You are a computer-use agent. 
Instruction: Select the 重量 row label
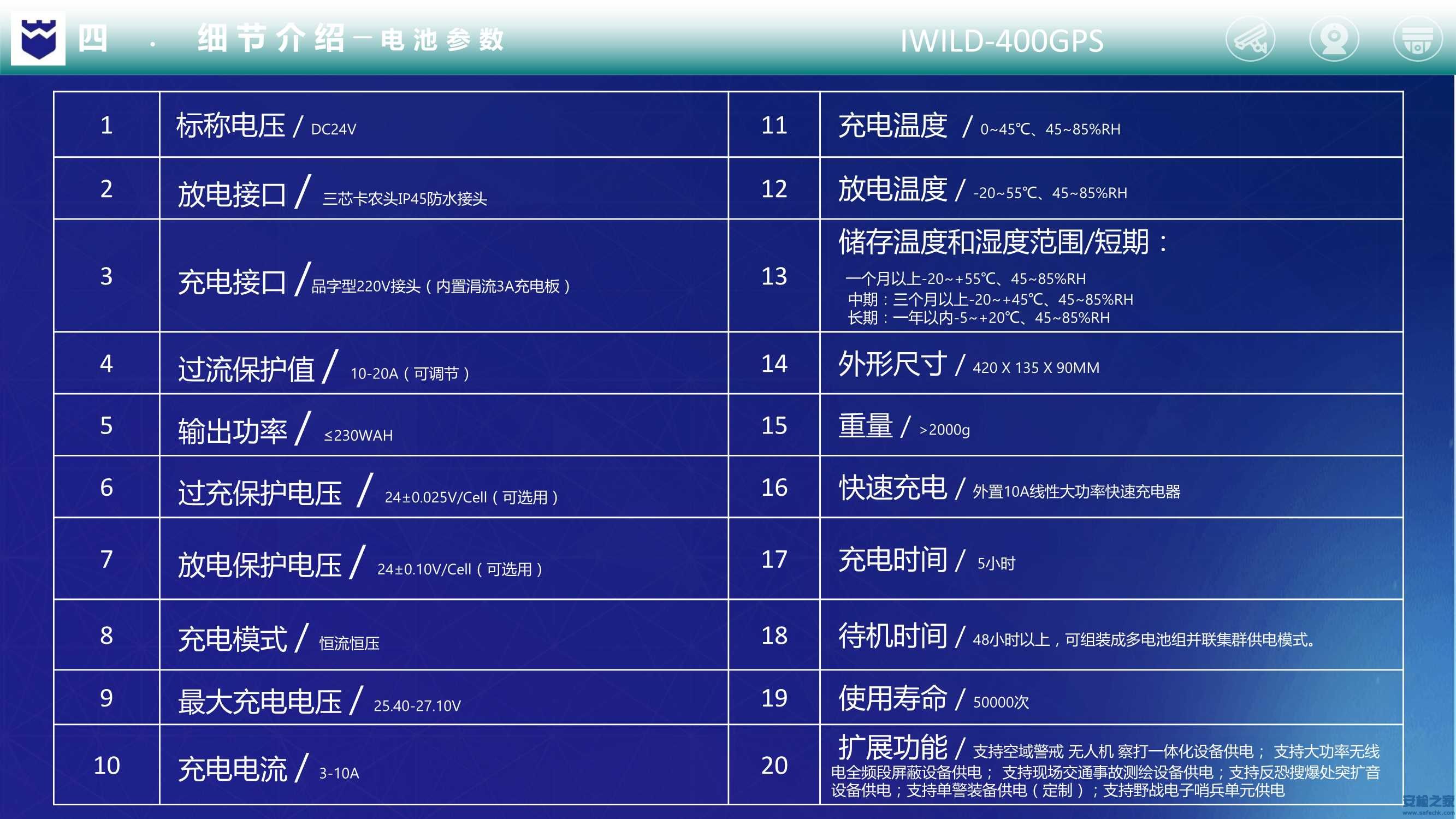point(865,426)
